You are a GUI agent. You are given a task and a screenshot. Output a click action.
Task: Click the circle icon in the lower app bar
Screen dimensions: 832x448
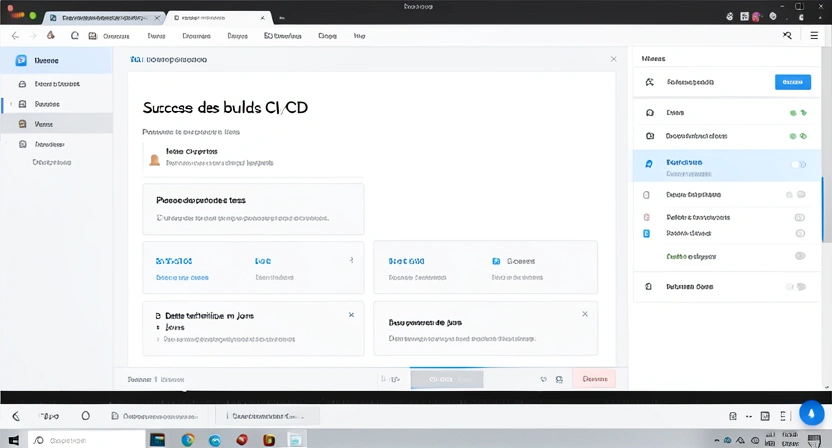pos(85,416)
